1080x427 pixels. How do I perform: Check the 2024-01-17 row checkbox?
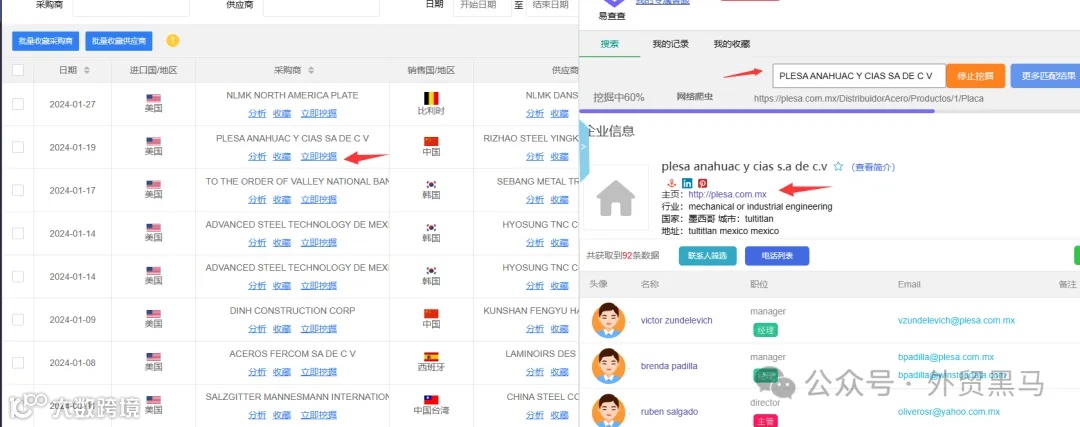(x=18, y=190)
